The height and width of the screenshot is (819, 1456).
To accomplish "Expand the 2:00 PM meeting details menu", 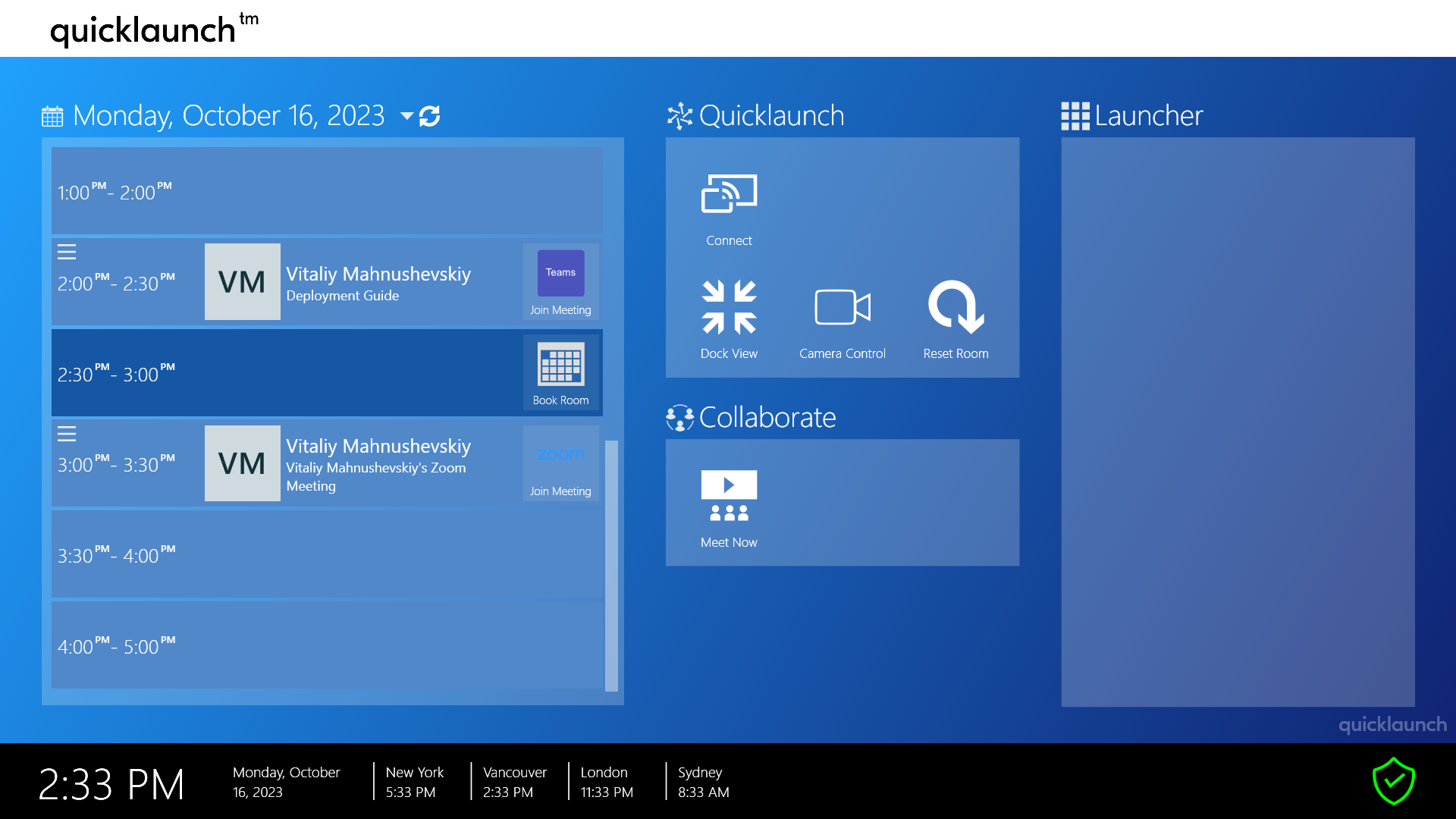I will click(x=67, y=252).
